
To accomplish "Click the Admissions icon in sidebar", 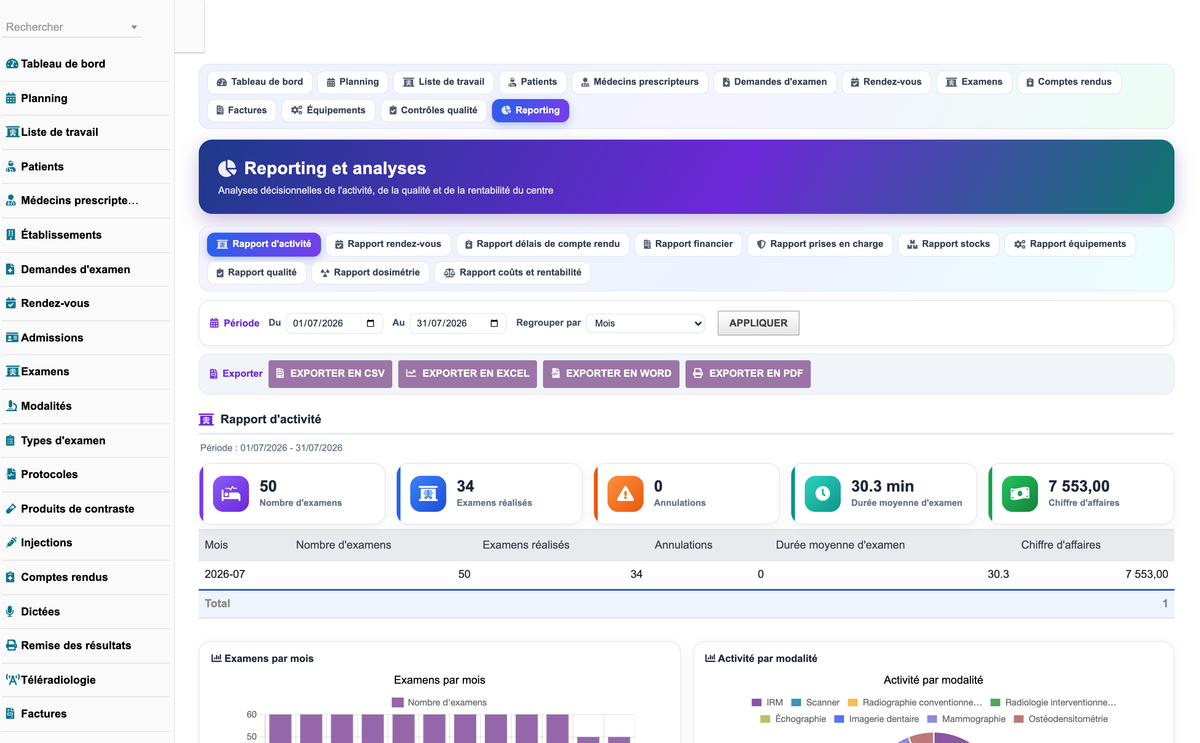I will pyautogui.click(x=12, y=337).
